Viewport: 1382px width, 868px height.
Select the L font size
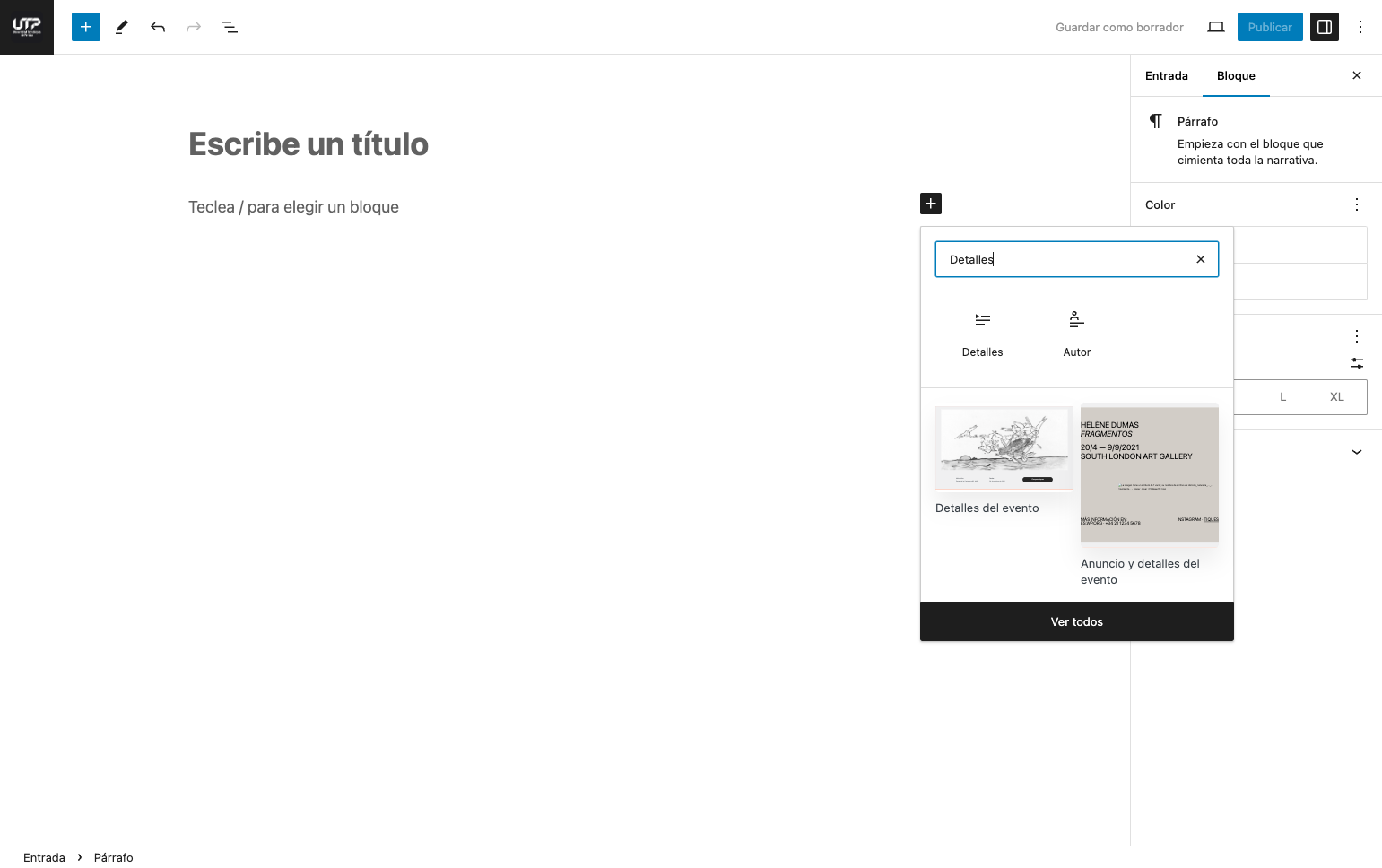(x=1283, y=396)
